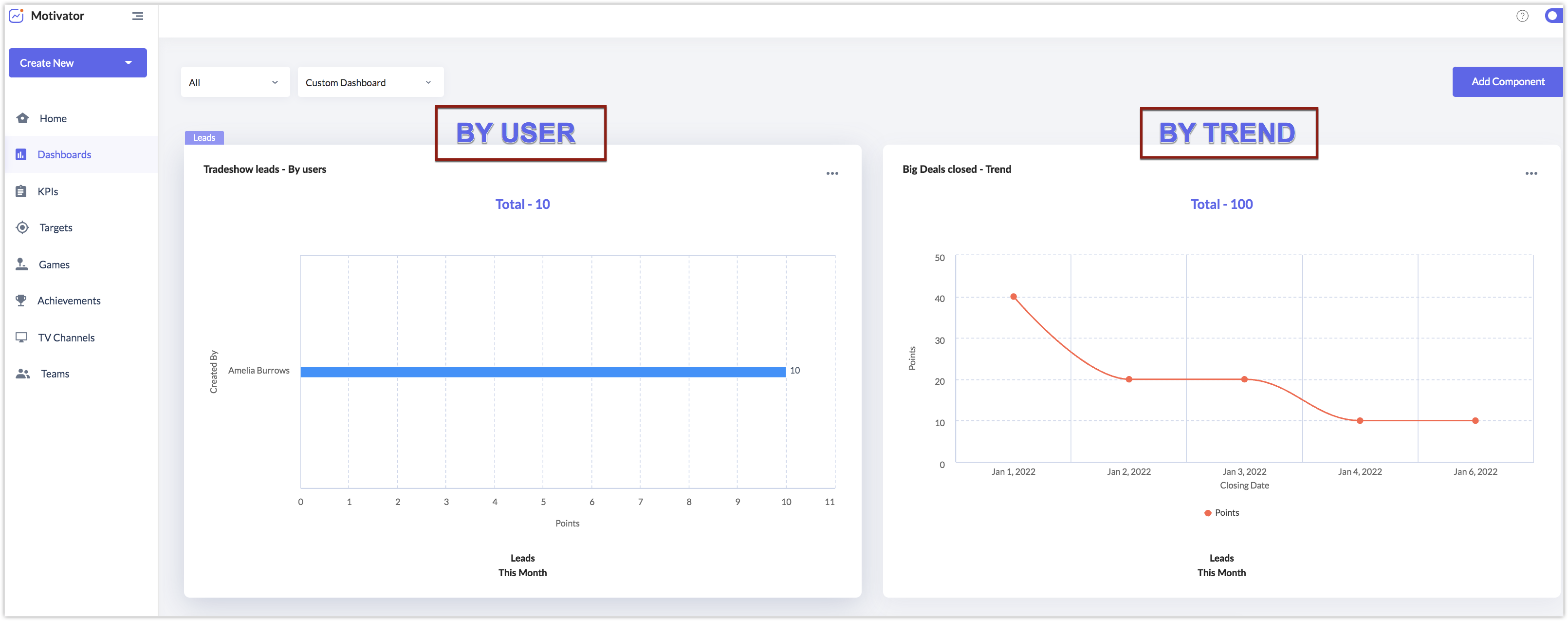Viewport: 1568px width, 621px height.
Task: Expand the Create New dropdown arrow
Action: pos(128,63)
